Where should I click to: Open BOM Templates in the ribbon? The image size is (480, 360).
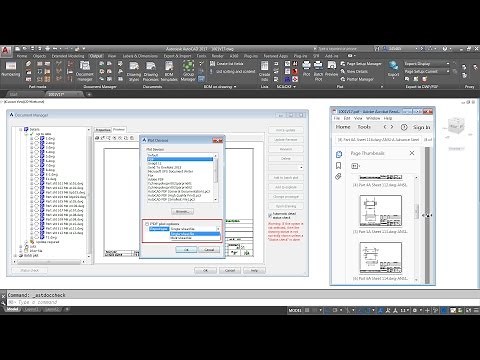[x=169, y=72]
